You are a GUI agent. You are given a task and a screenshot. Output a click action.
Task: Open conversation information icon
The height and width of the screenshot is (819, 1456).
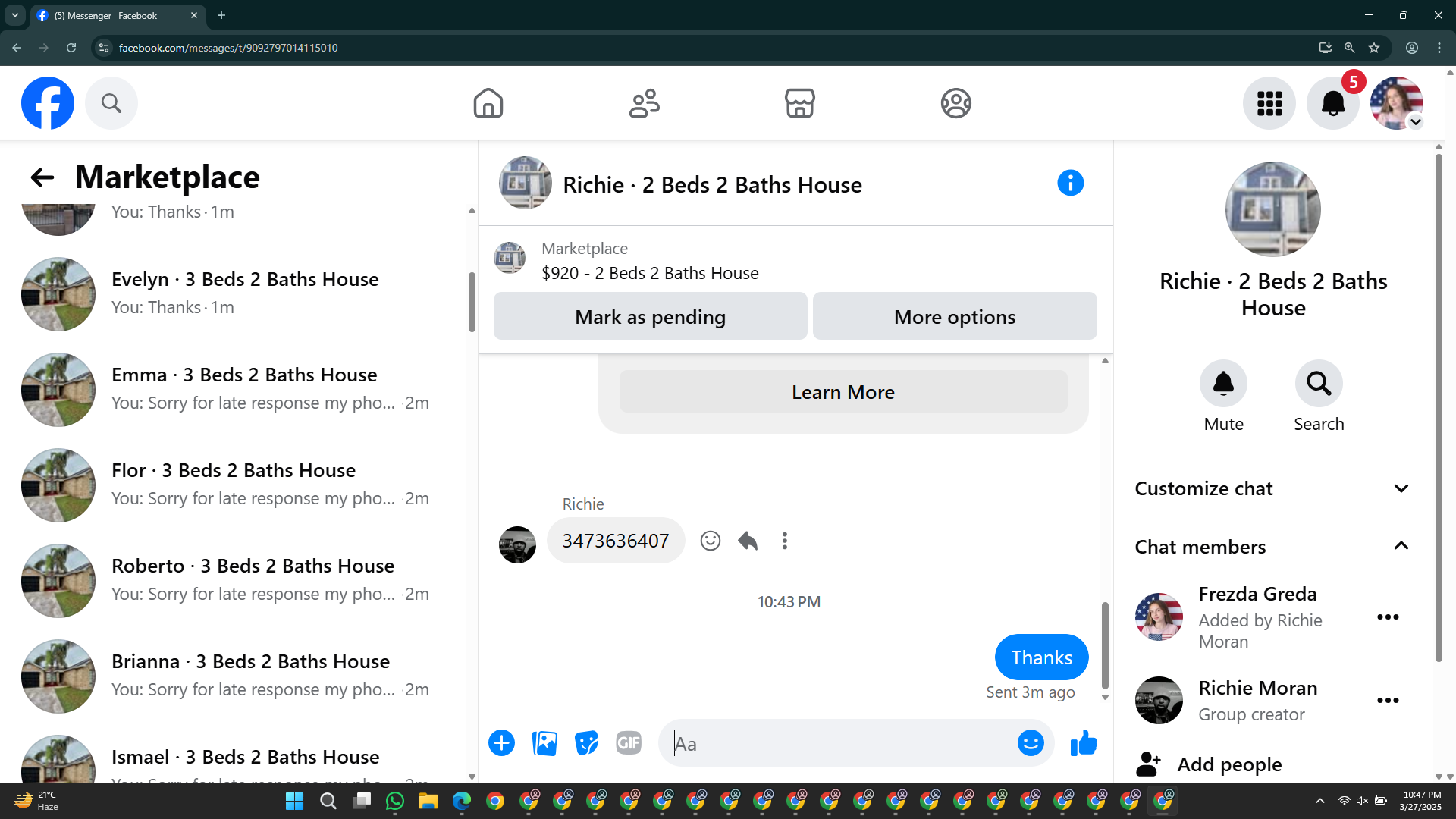coord(1071,183)
